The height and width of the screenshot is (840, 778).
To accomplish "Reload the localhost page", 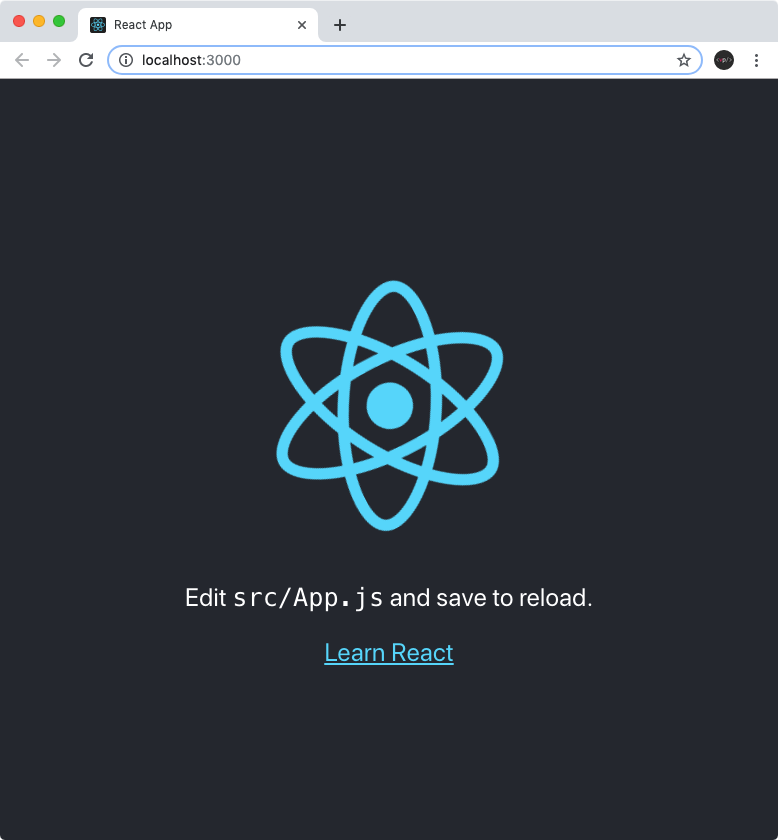I will (x=86, y=60).
